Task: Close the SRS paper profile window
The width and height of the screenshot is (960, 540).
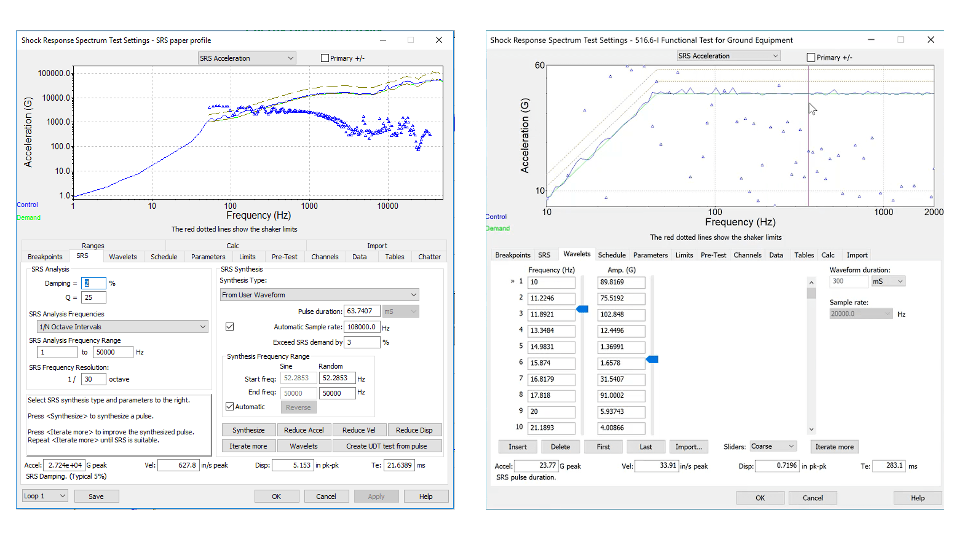Action: (438, 40)
